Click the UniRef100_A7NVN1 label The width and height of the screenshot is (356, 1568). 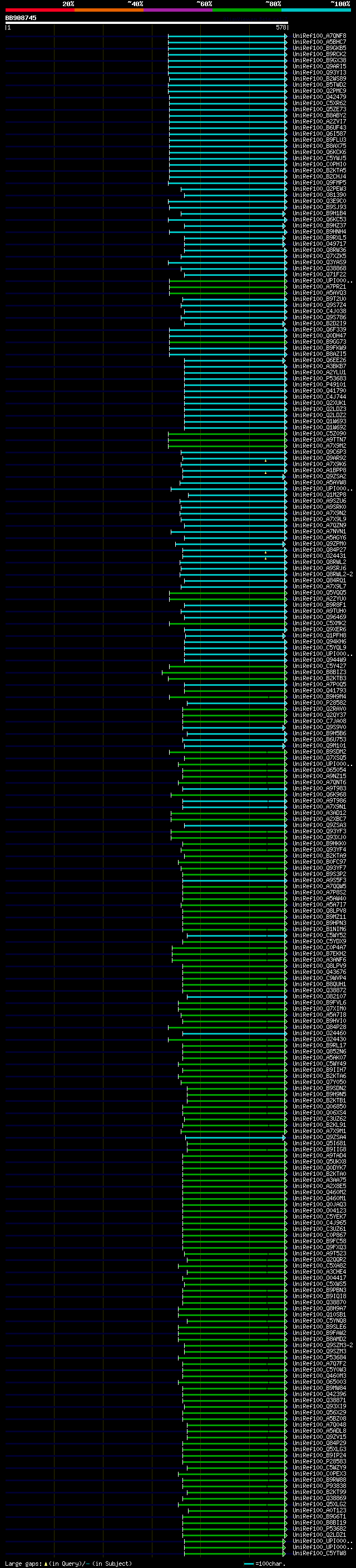click(319, 531)
